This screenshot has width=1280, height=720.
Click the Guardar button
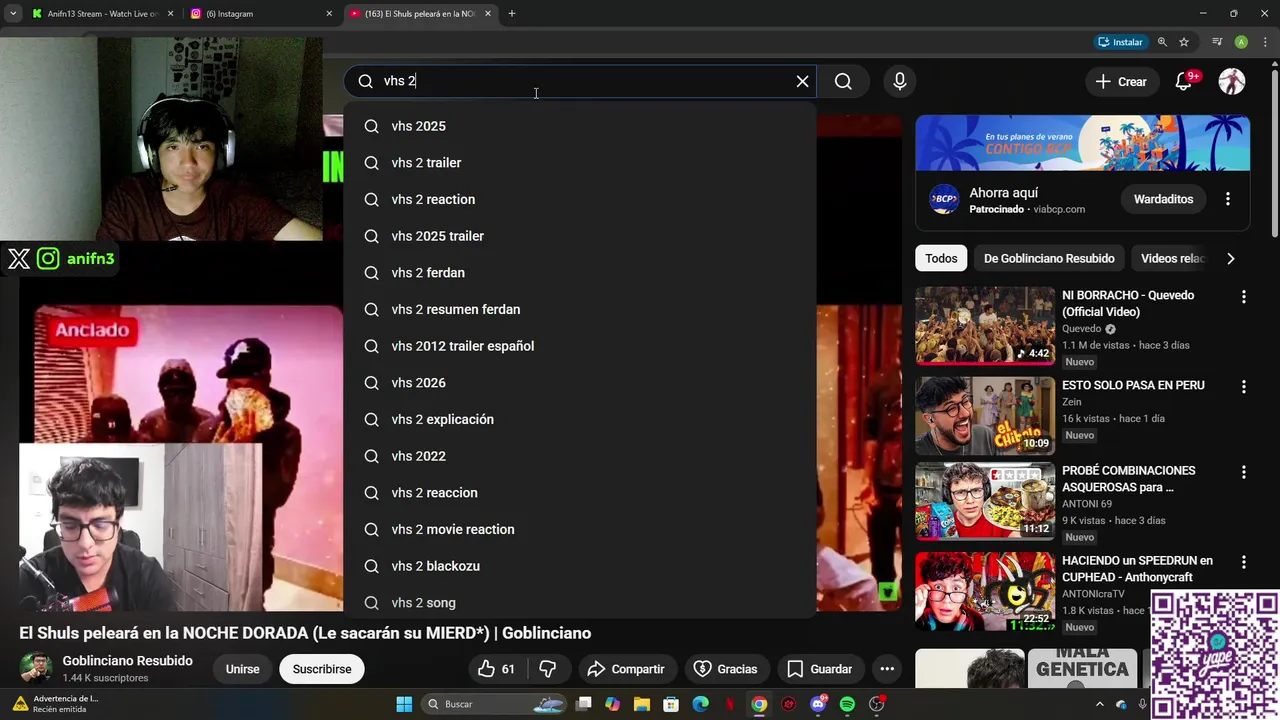820,669
